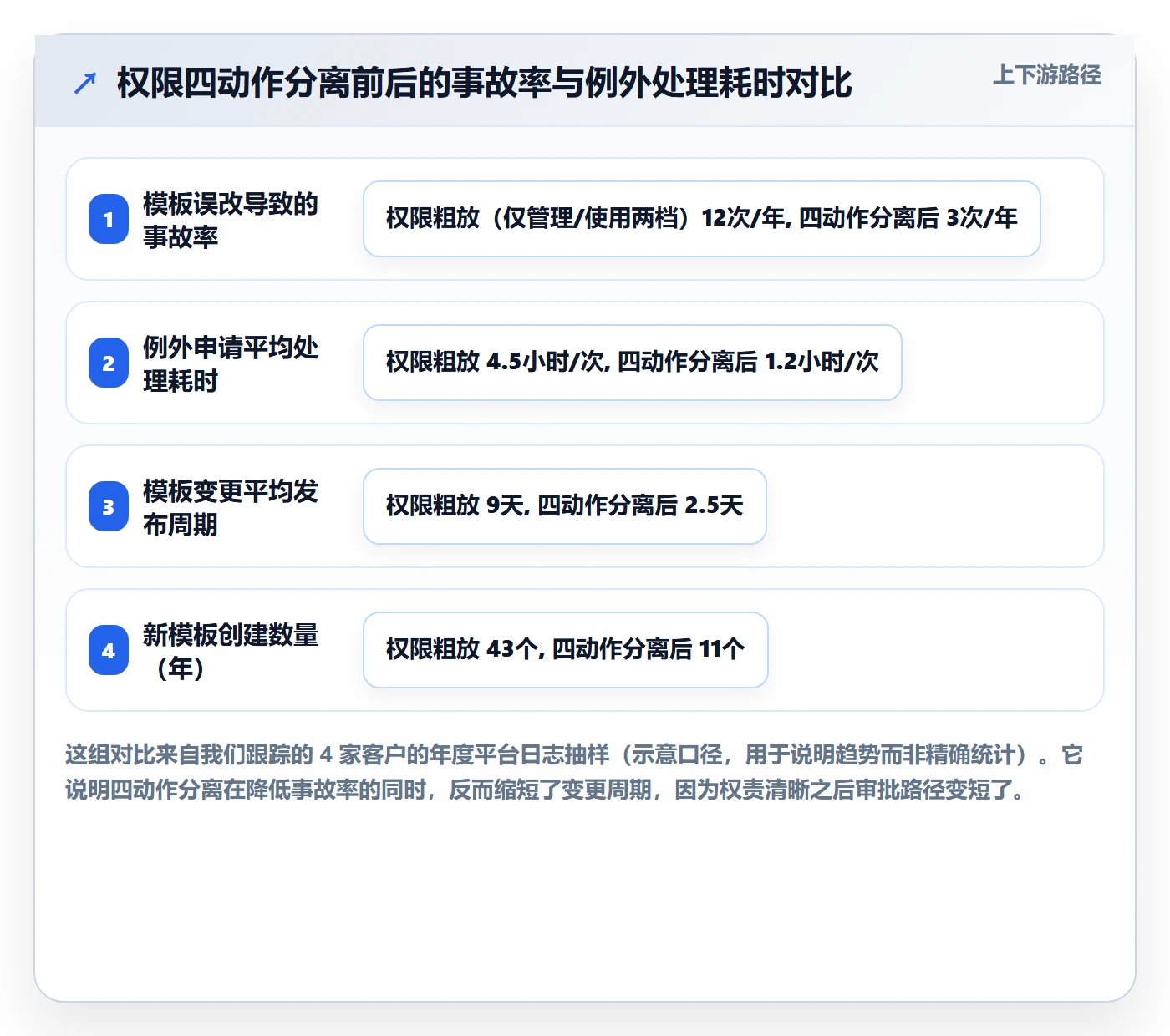The width and height of the screenshot is (1170, 1036).
Task: Open the 上下游路径 link in header
Action: tap(1047, 75)
